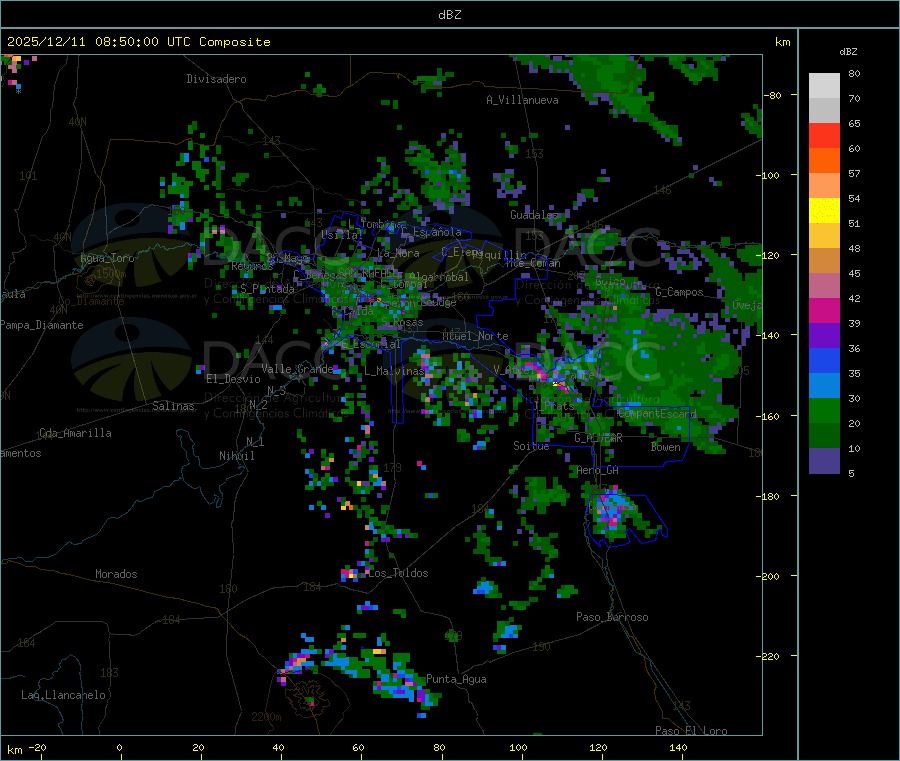Click the '2200m' contour label near the volcano
Viewport: 900px width, 761px height.
(x=266, y=717)
